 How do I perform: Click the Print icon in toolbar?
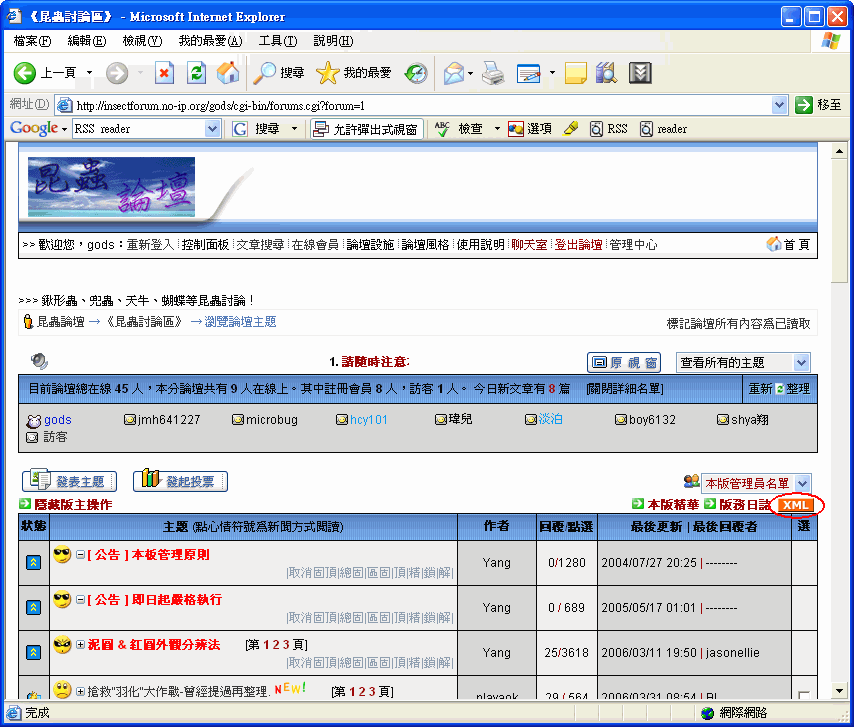point(492,73)
